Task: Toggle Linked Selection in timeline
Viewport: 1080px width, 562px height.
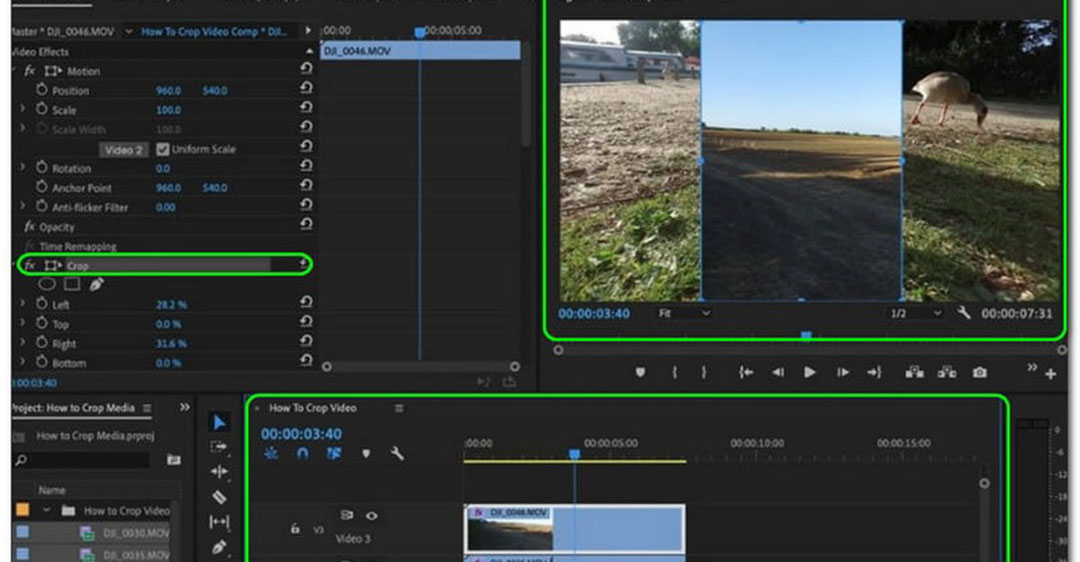Action: click(x=334, y=453)
